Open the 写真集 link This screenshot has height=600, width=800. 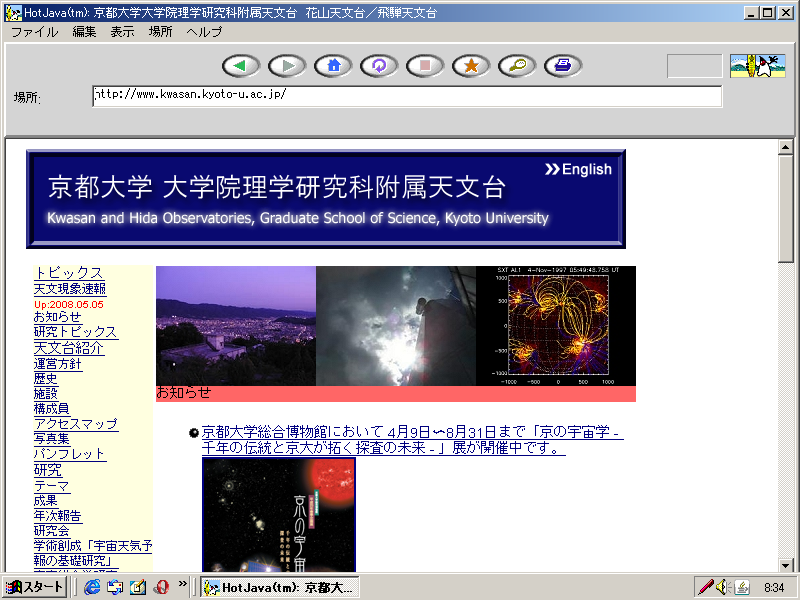click(52, 439)
